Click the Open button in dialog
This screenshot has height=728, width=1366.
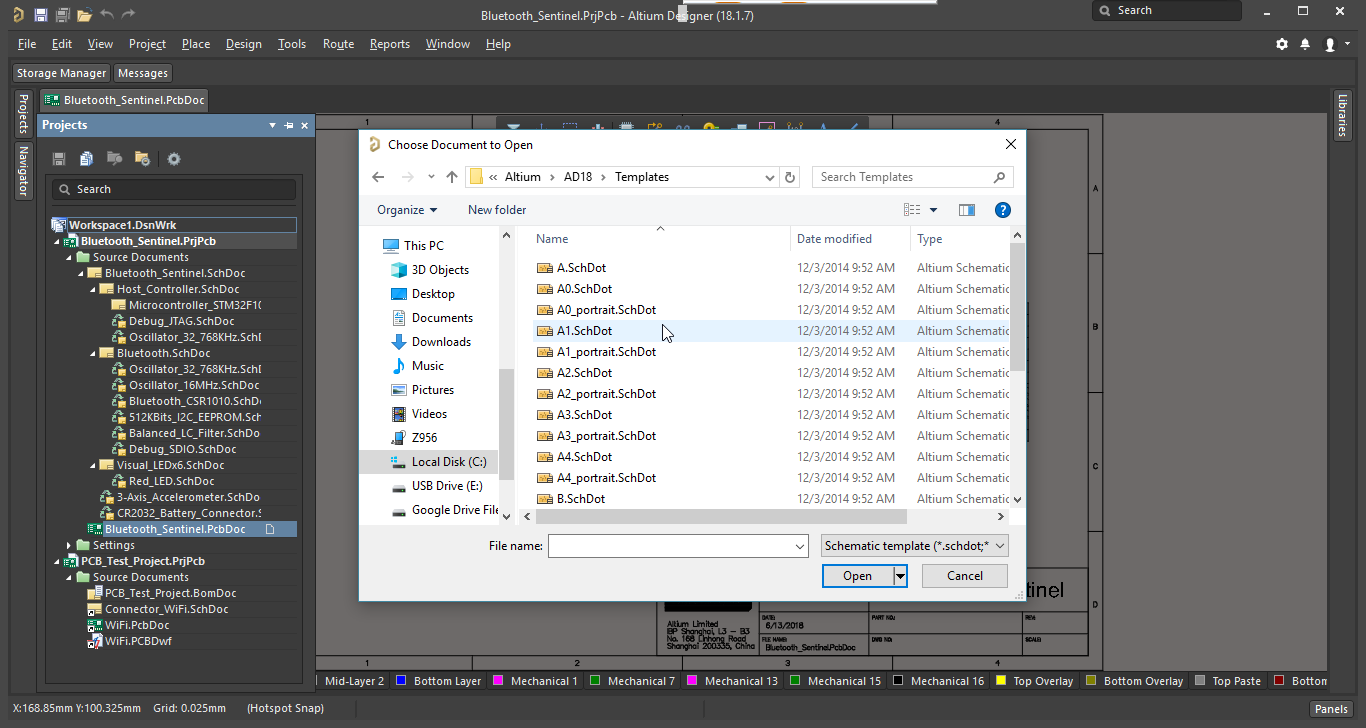[x=857, y=576]
